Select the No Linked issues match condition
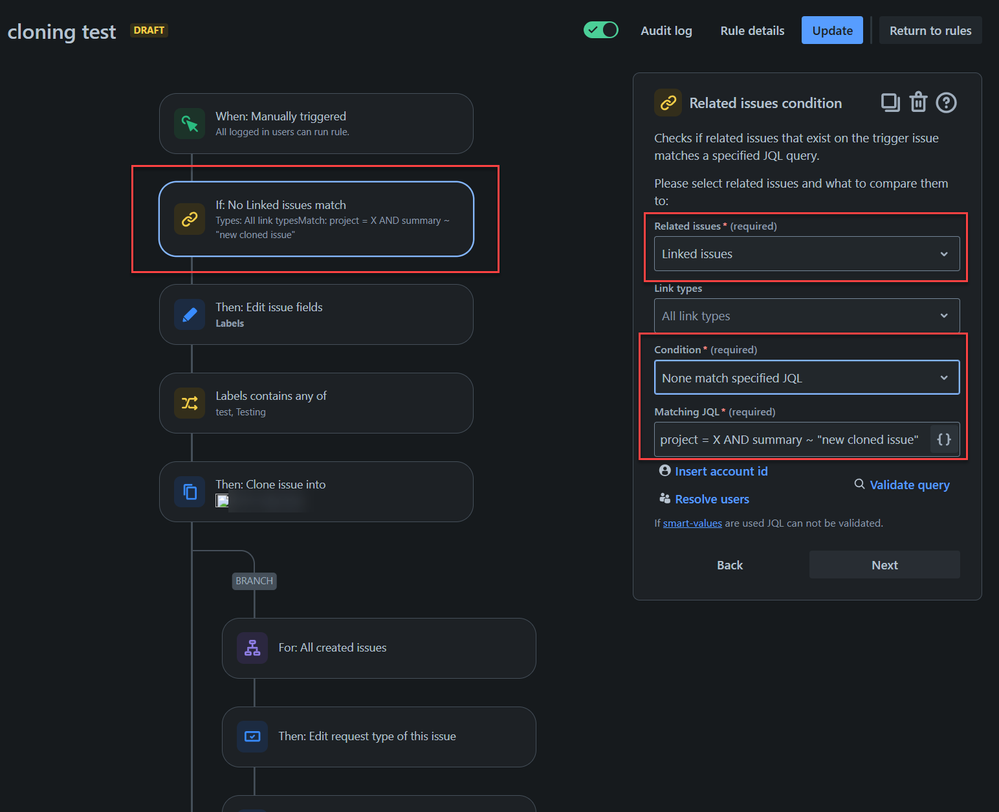 point(316,219)
